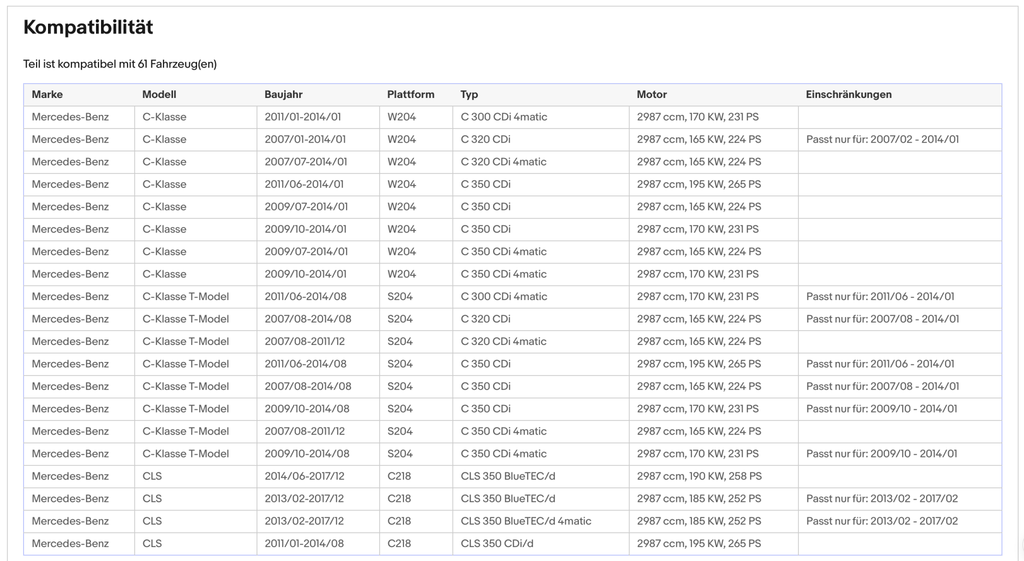Select Baujahr cell 2014/06-2017/12
This screenshot has width=1024, height=561.
click(x=304, y=476)
